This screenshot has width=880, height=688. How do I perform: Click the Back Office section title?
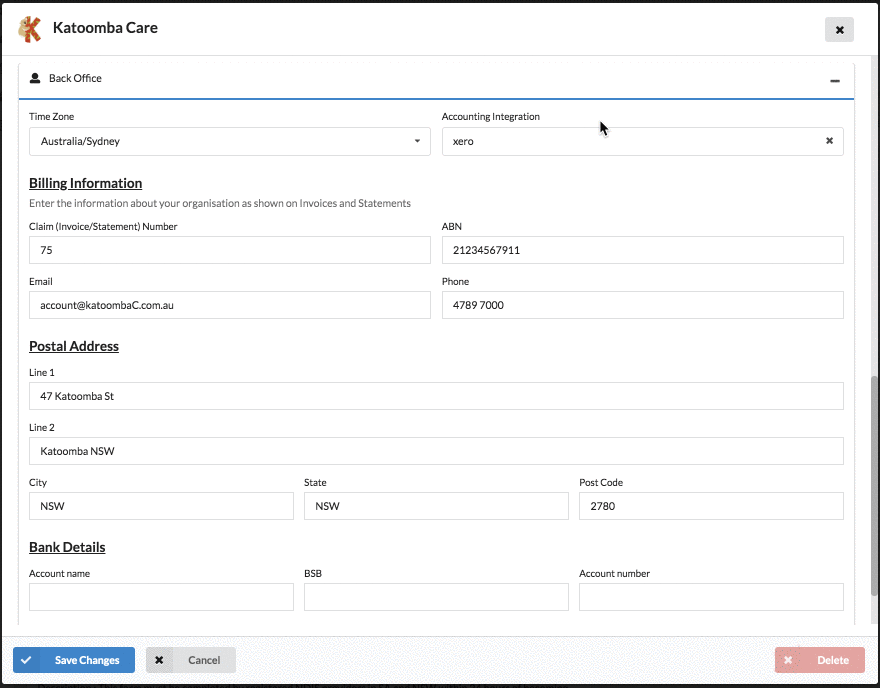click(x=75, y=78)
